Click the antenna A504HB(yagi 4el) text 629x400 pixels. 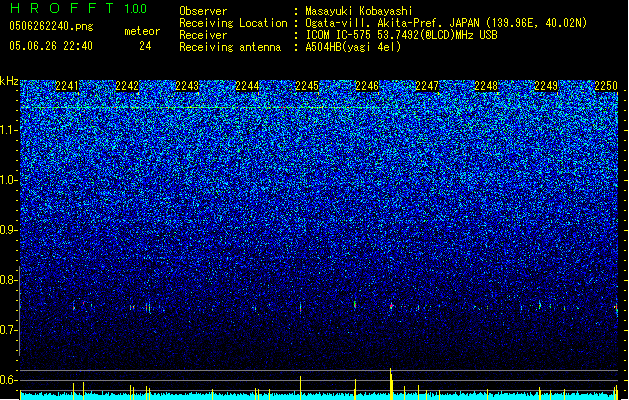click(353, 47)
